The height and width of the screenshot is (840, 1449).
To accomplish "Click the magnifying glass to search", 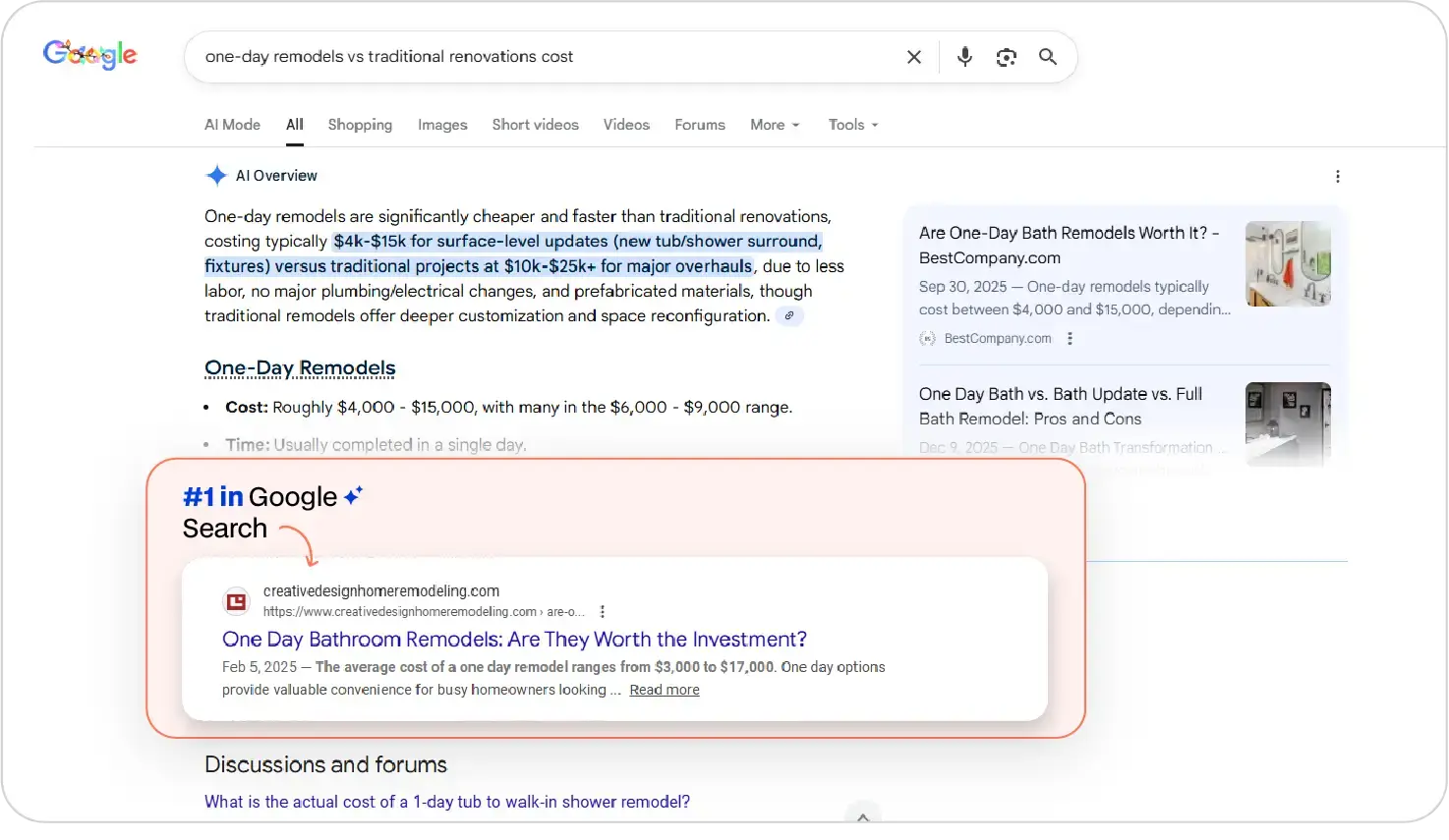I will coord(1047,56).
